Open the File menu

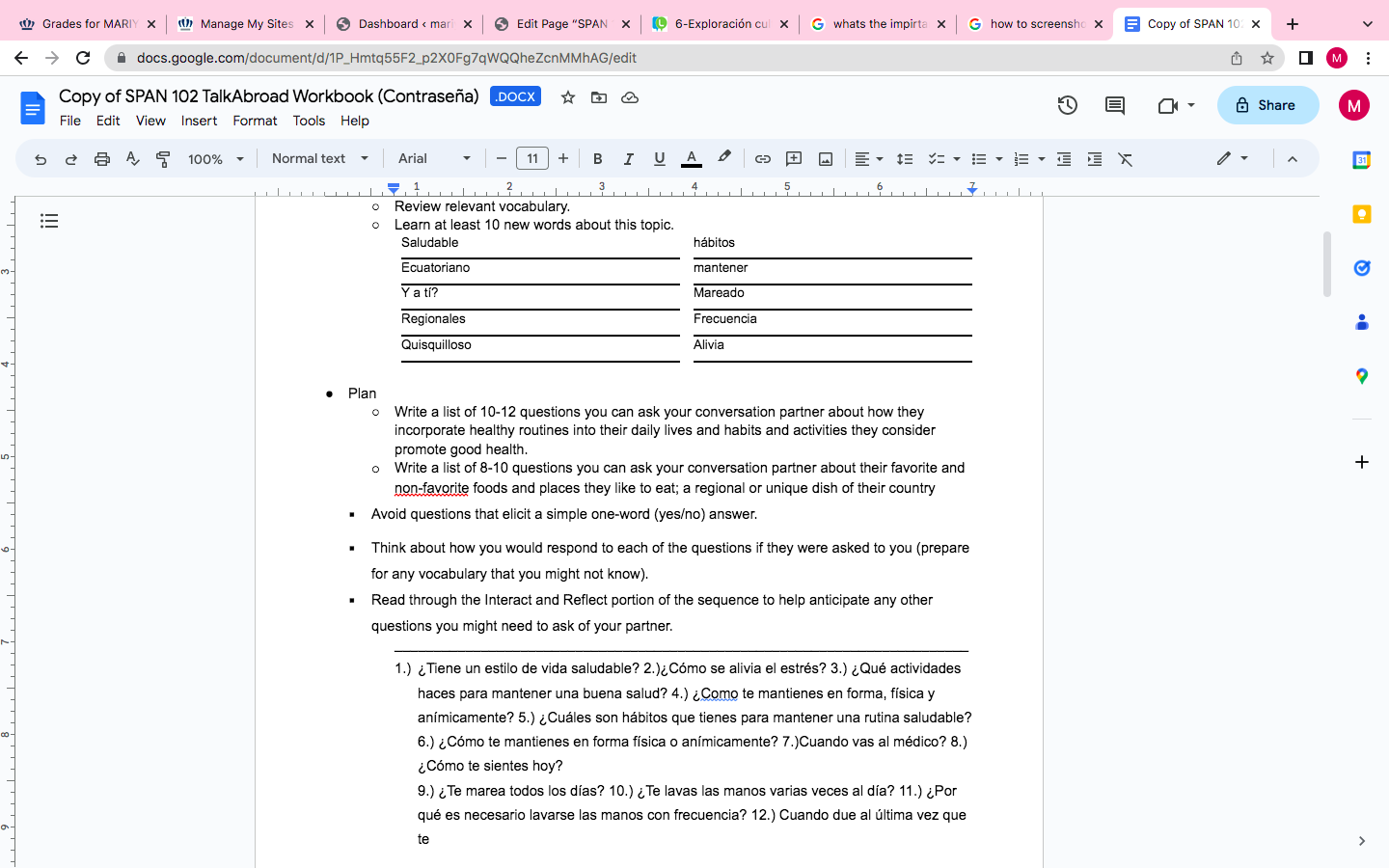pos(70,121)
